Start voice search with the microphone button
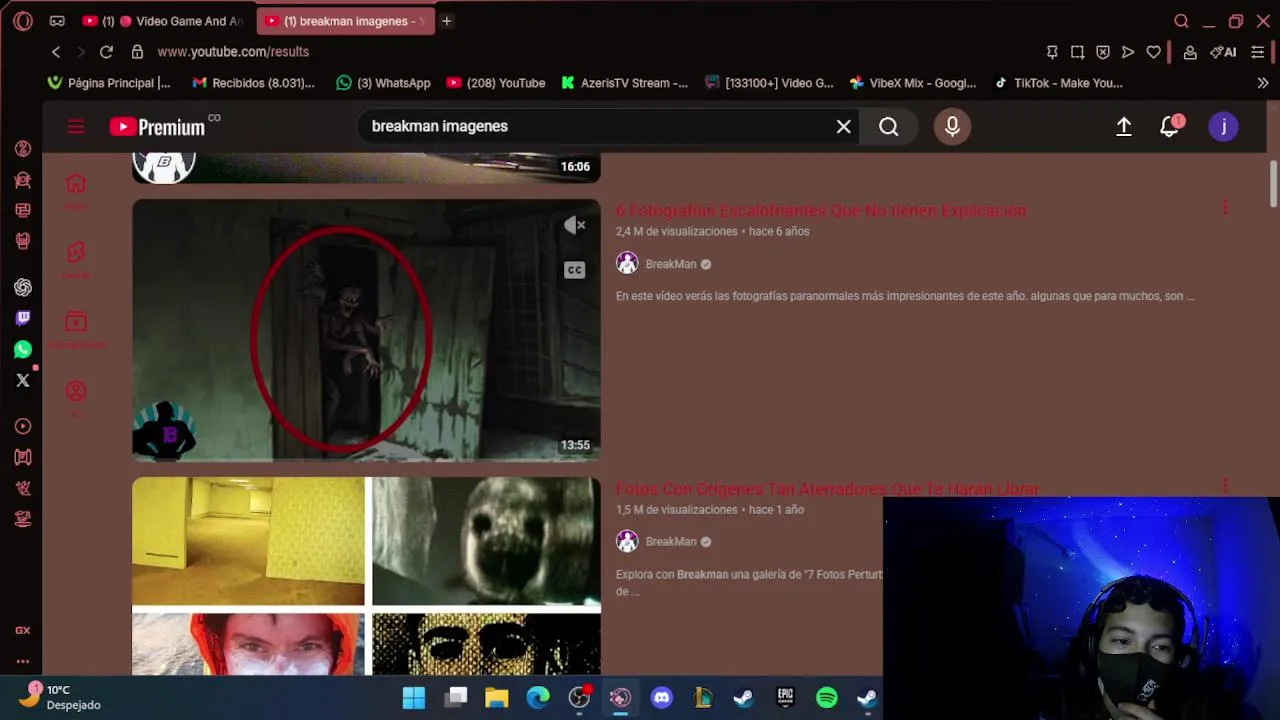This screenshot has height=720, width=1280. pos(952,126)
